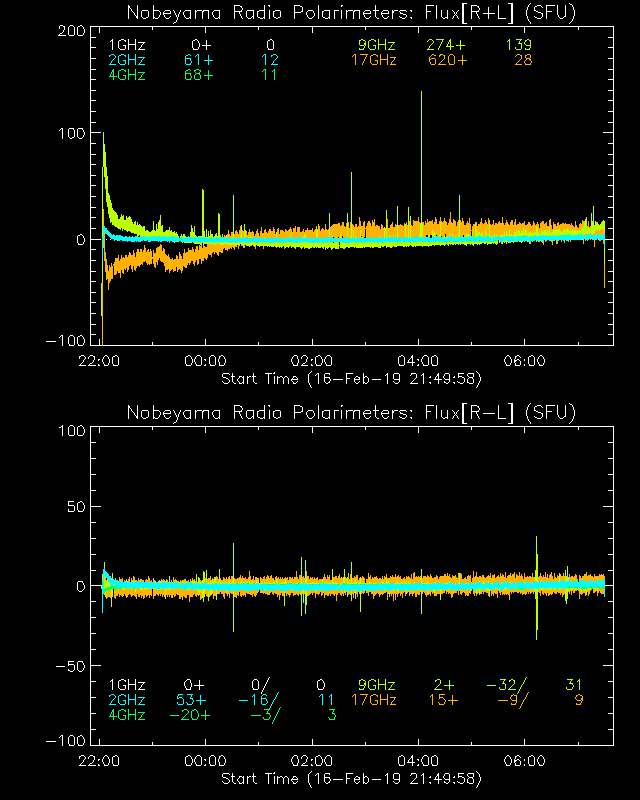This screenshot has width=640, height=800.
Task: Click the 22:00 x-axis label in R-L plot
Action: tap(99, 761)
